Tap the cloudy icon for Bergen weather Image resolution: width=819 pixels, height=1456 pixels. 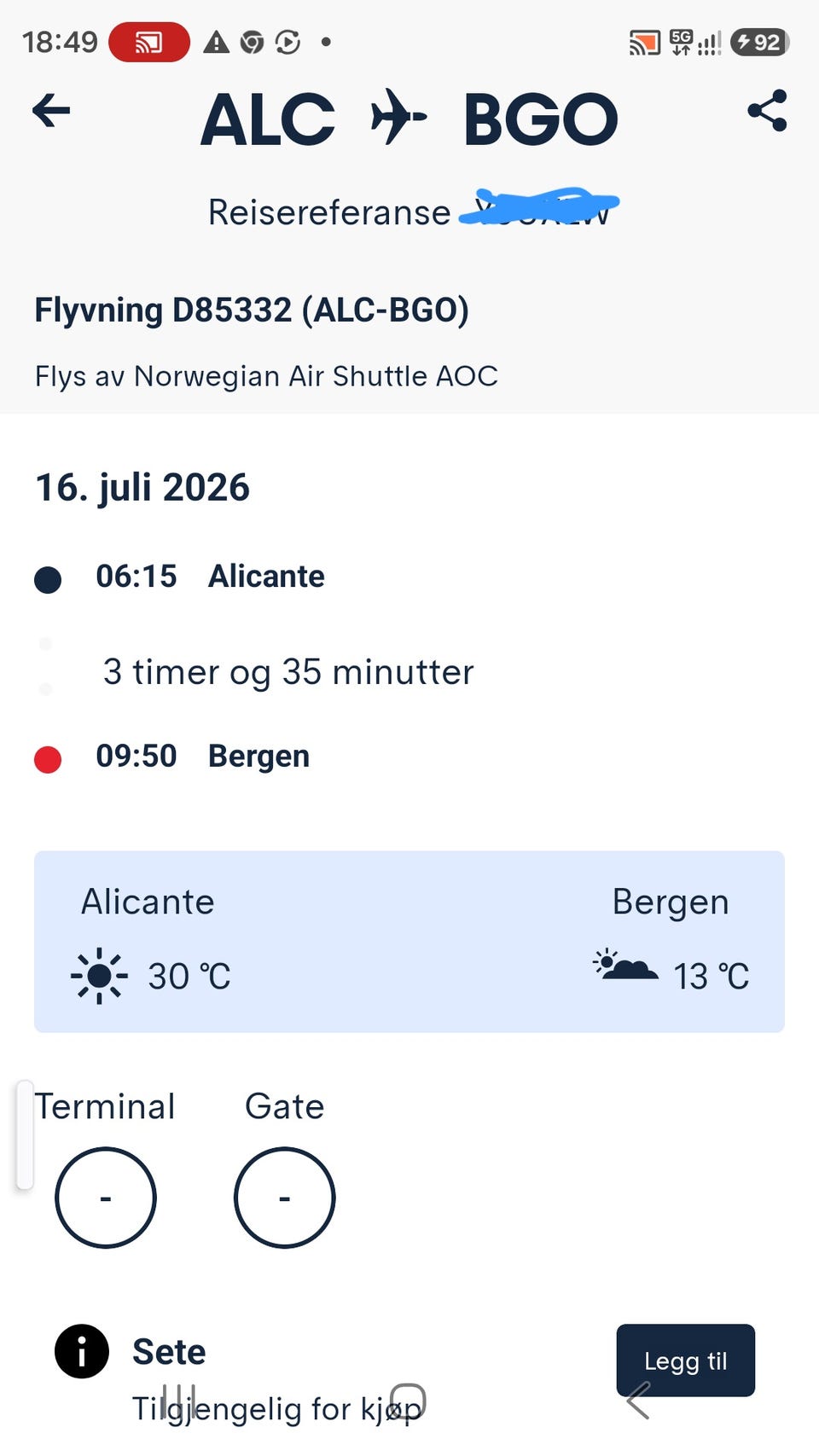625,965
